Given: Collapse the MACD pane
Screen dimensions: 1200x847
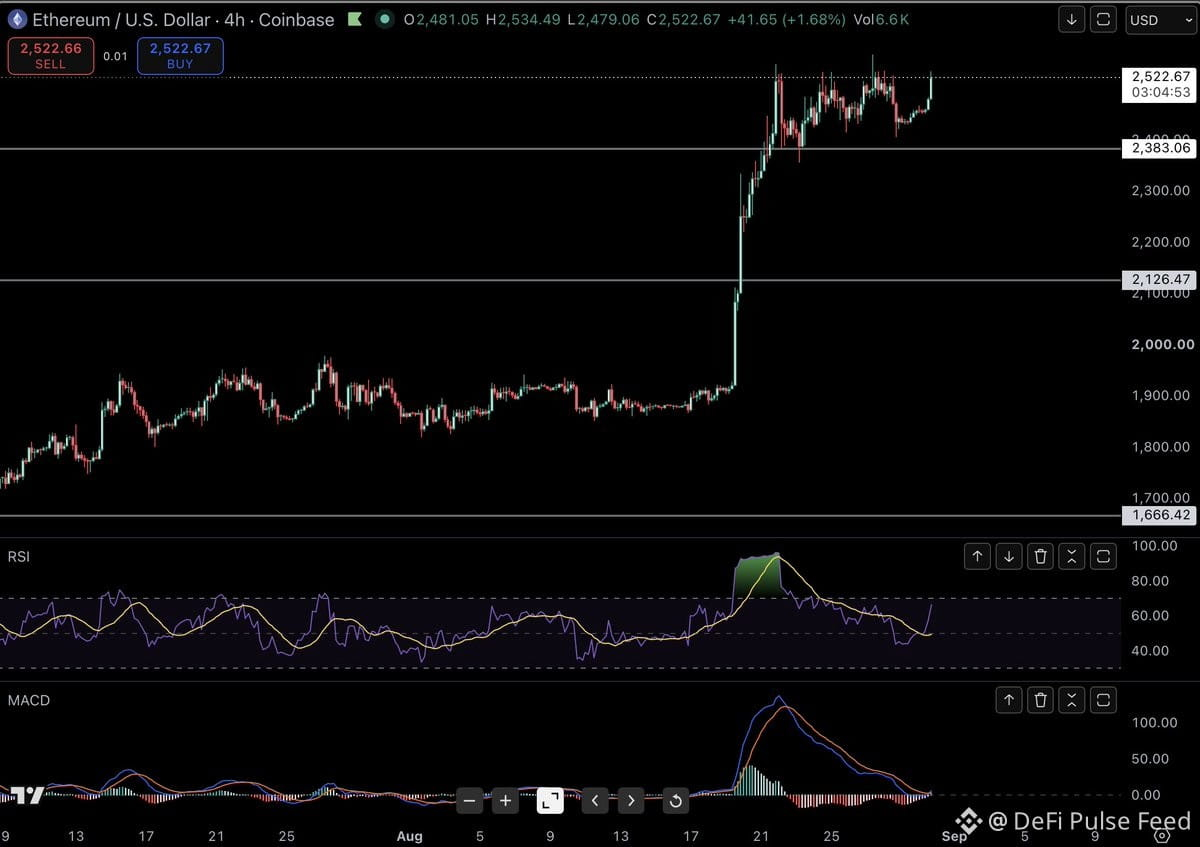Looking at the screenshot, I should point(1072,700).
